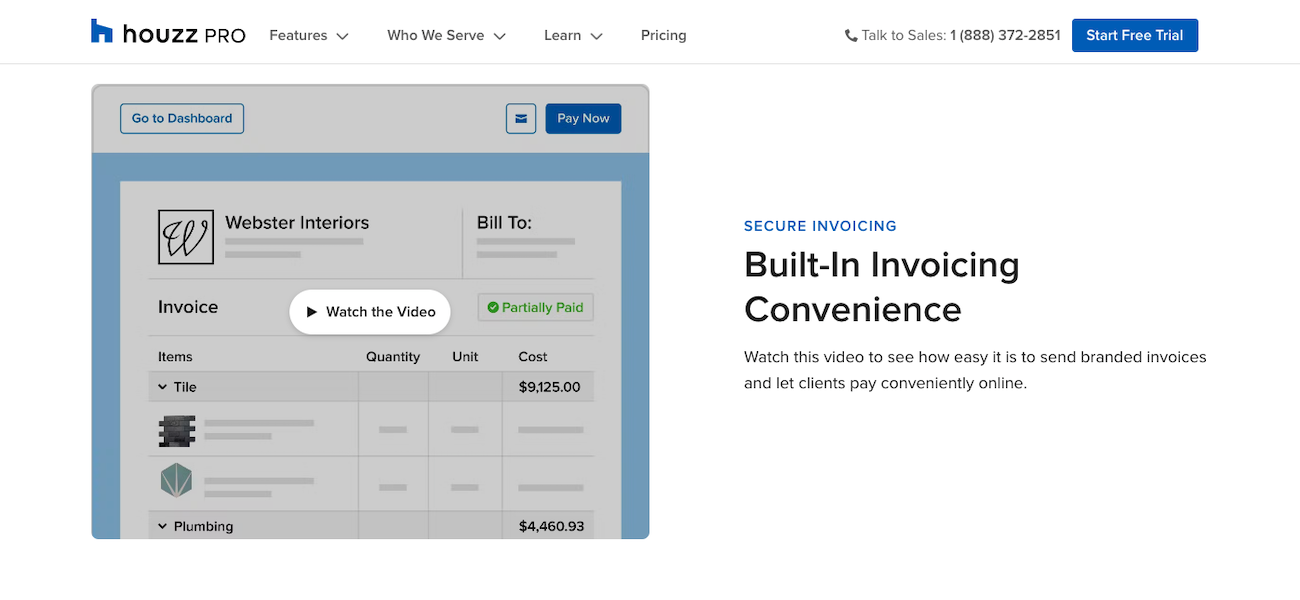Click the green hexagon tile thumbnail
Image resolution: width=1300 pixels, height=600 pixels.
point(176,480)
